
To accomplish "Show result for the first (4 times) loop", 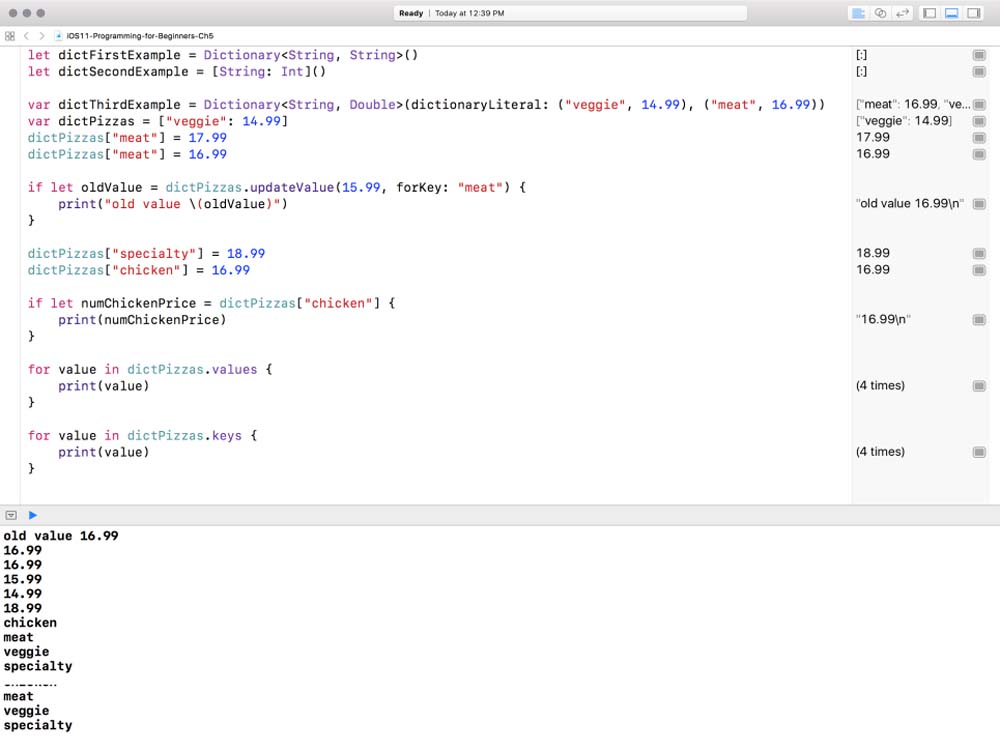I will (x=979, y=386).
